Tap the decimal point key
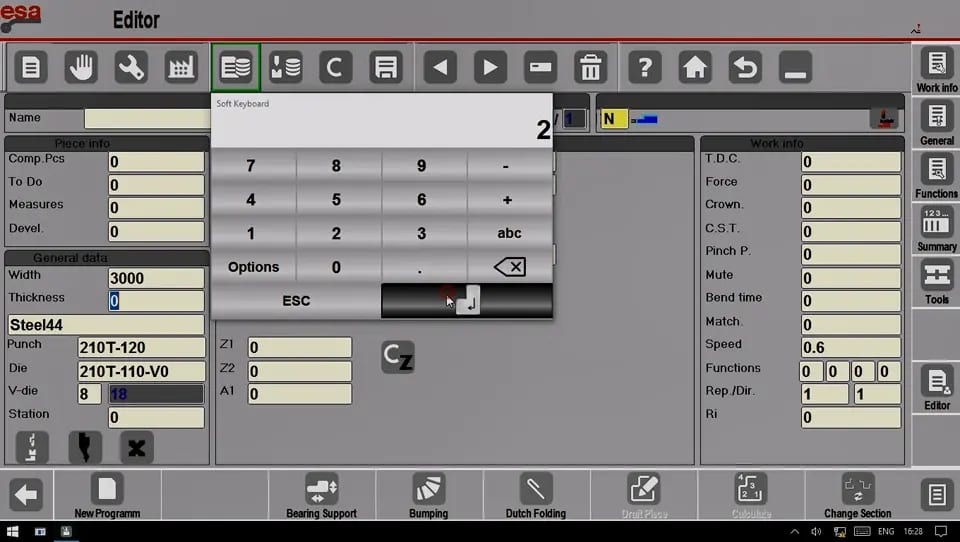The height and width of the screenshot is (542, 960). 421,267
